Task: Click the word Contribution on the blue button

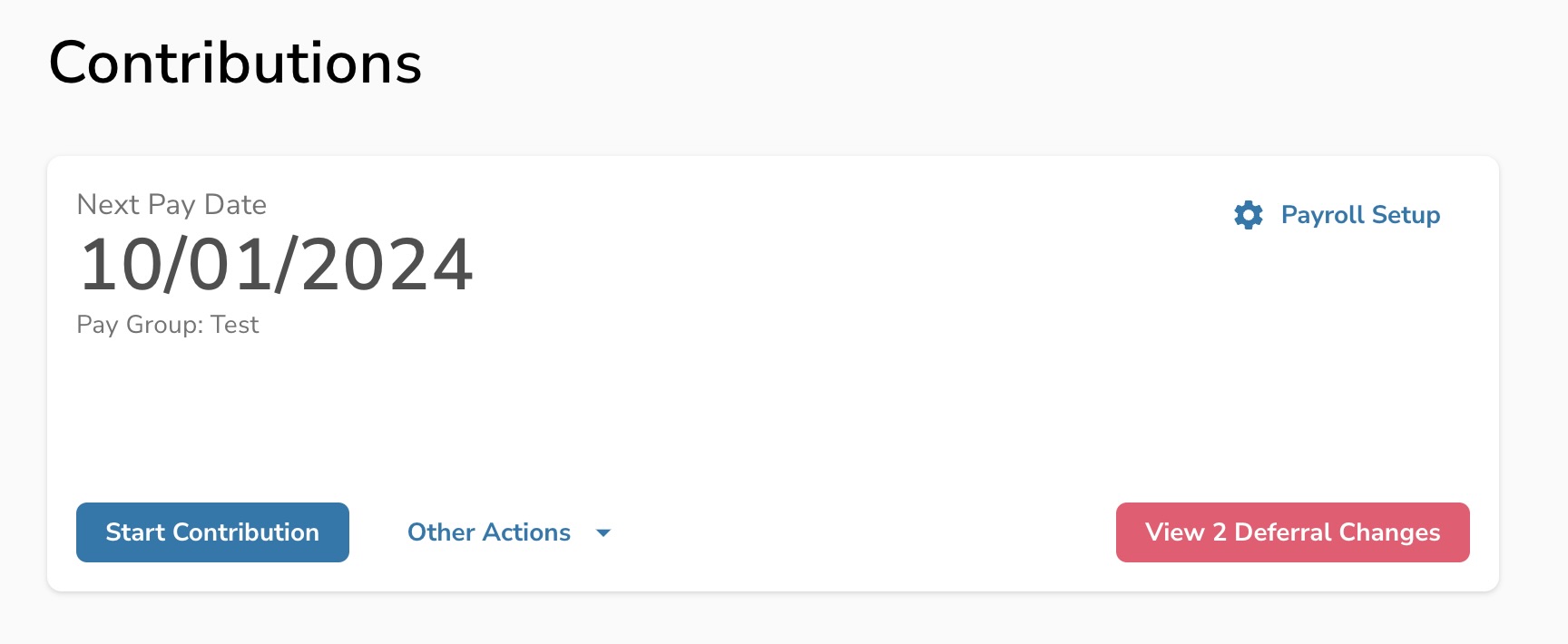Action: [x=245, y=532]
